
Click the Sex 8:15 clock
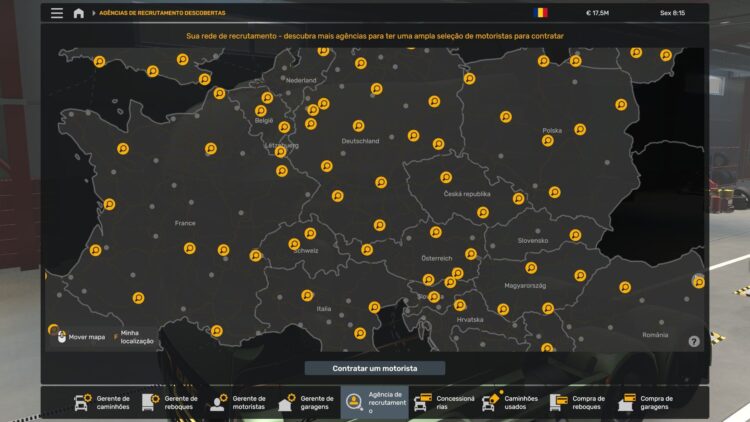(x=673, y=13)
